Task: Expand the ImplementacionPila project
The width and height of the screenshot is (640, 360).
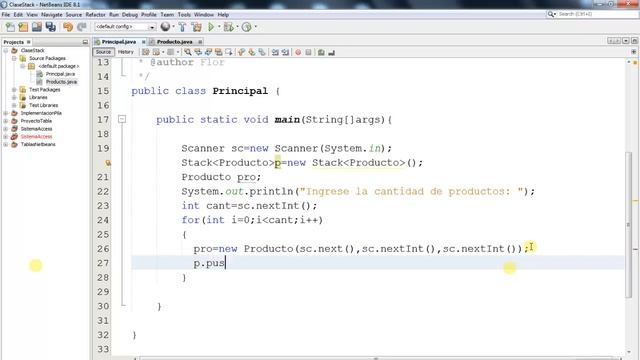Action: pos(6,113)
